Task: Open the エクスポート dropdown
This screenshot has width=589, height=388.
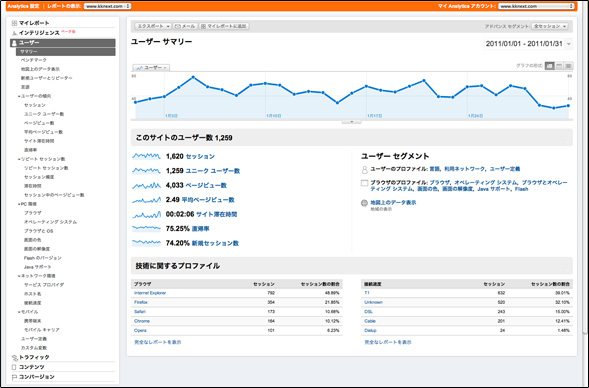Action: (153, 26)
